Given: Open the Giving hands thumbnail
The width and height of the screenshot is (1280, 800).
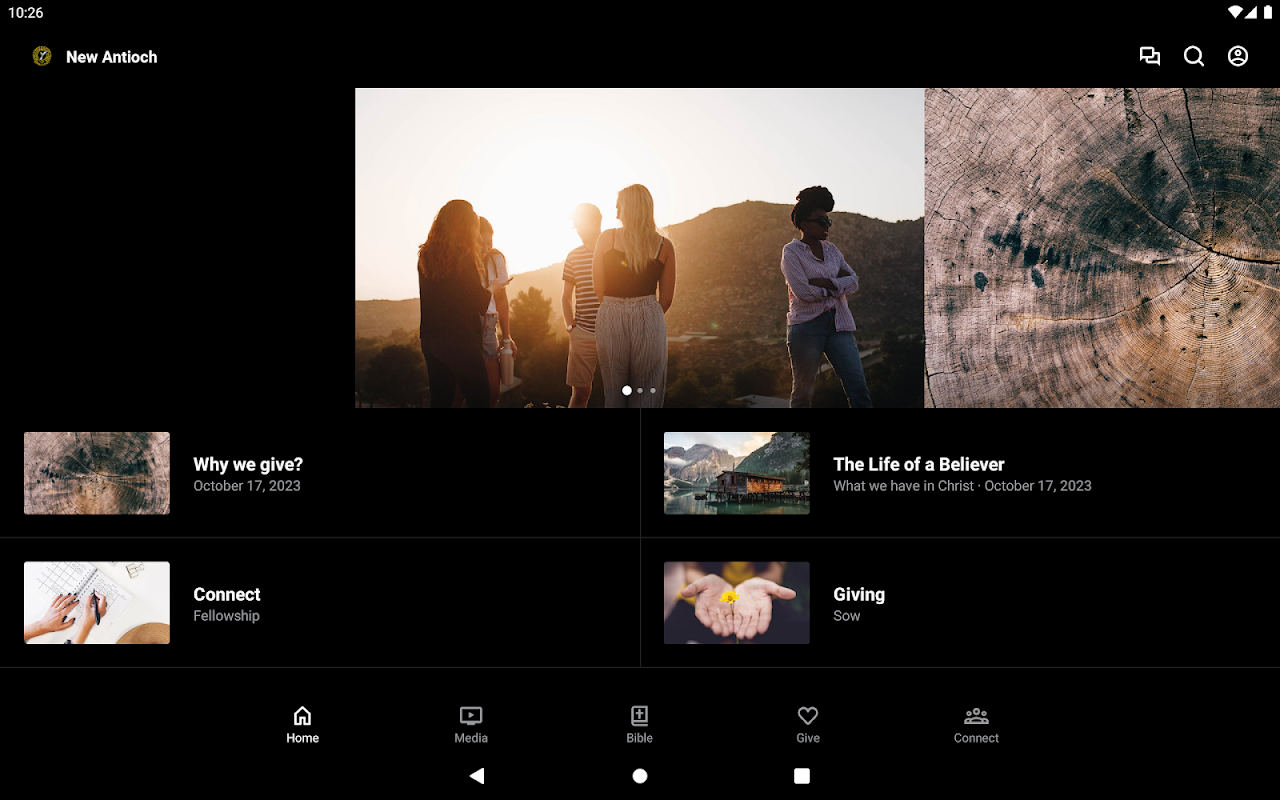Looking at the screenshot, I should (737, 603).
